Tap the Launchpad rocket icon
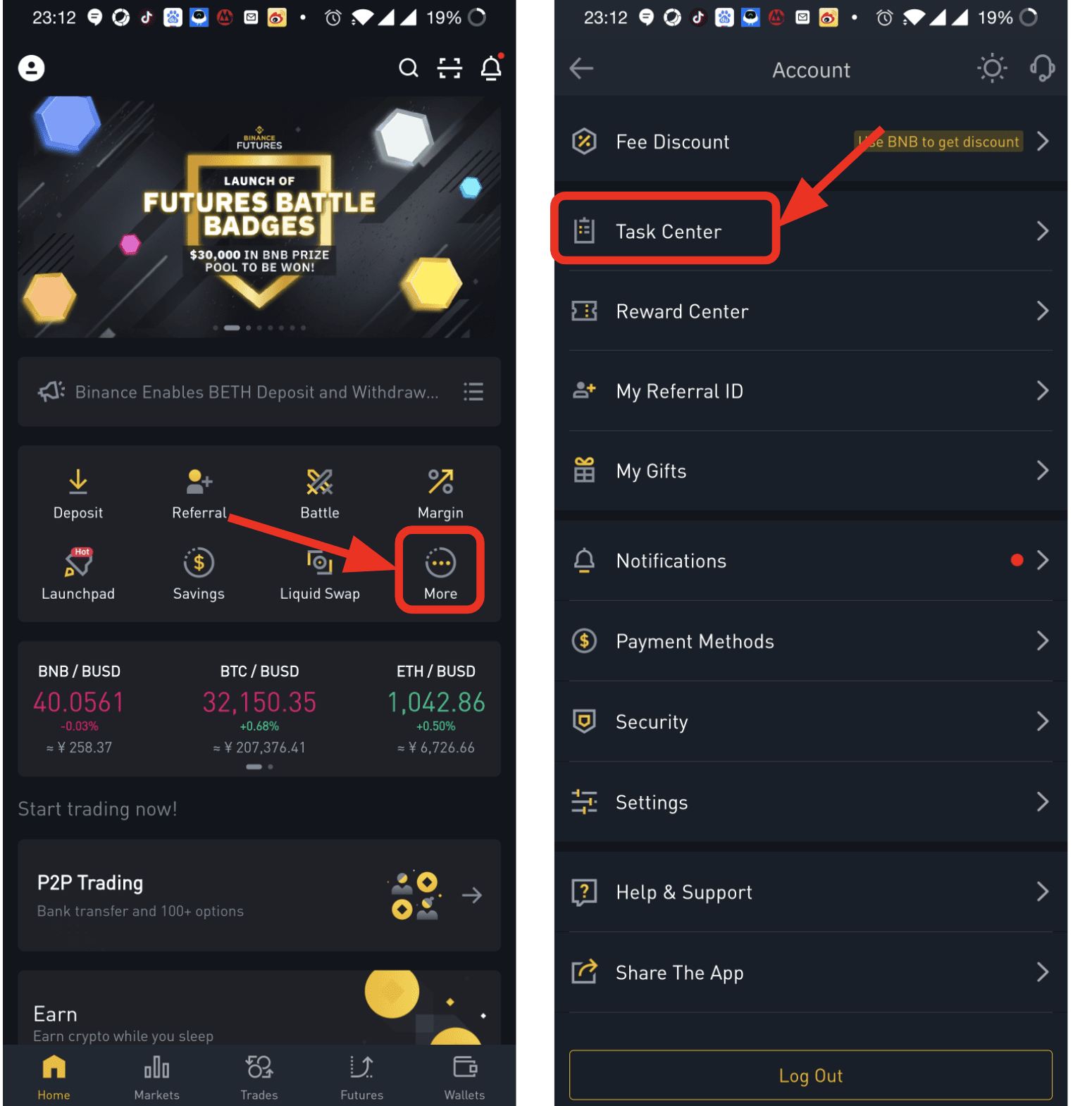The height and width of the screenshot is (1106, 1092). click(x=78, y=562)
